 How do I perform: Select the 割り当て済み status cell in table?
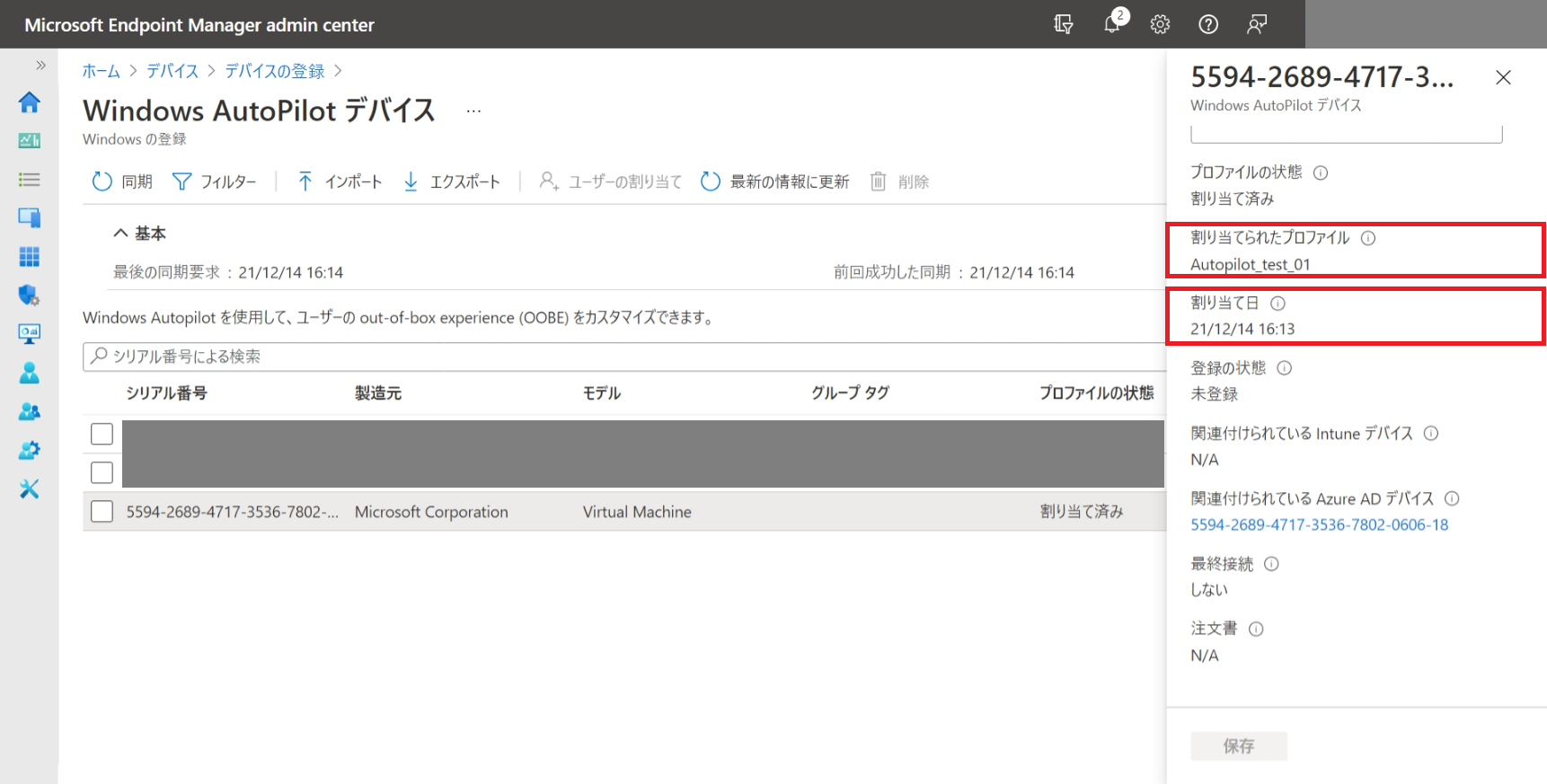(x=1082, y=512)
